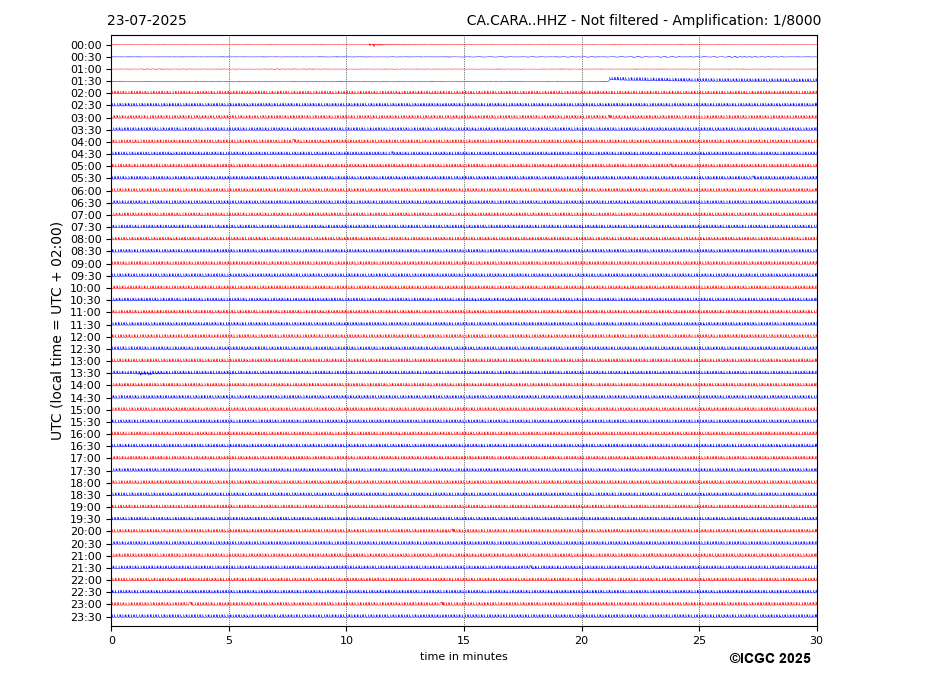Click the 11:30 time row label

pyautogui.click(x=86, y=325)
